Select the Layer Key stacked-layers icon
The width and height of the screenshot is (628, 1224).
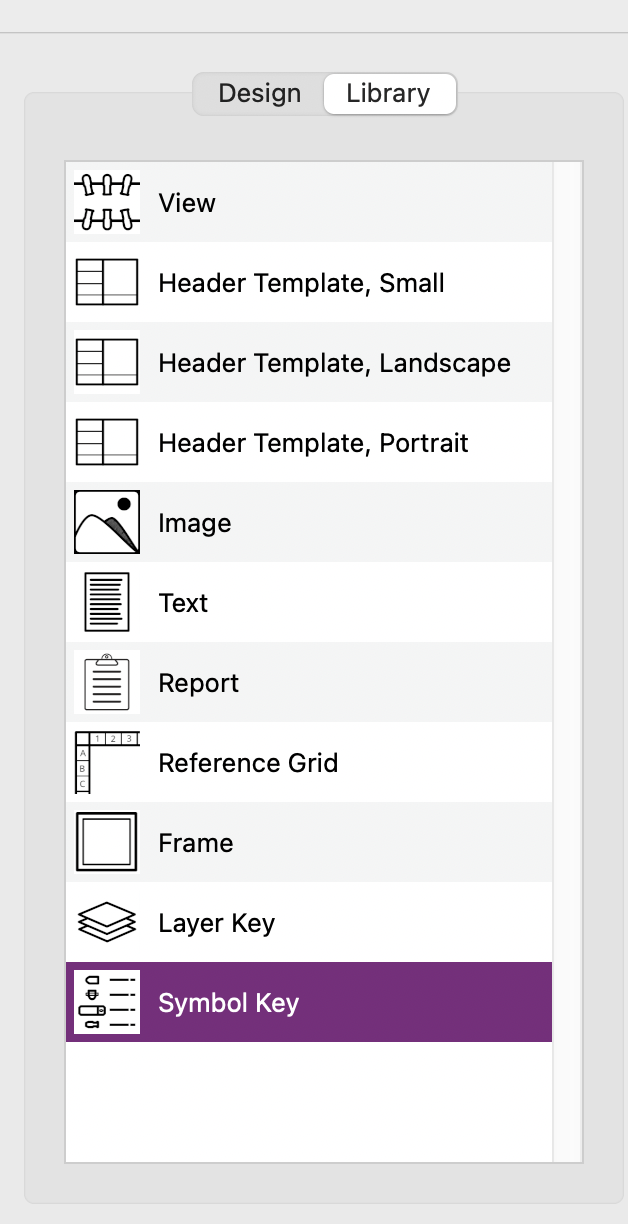click(x=107, y=923)
